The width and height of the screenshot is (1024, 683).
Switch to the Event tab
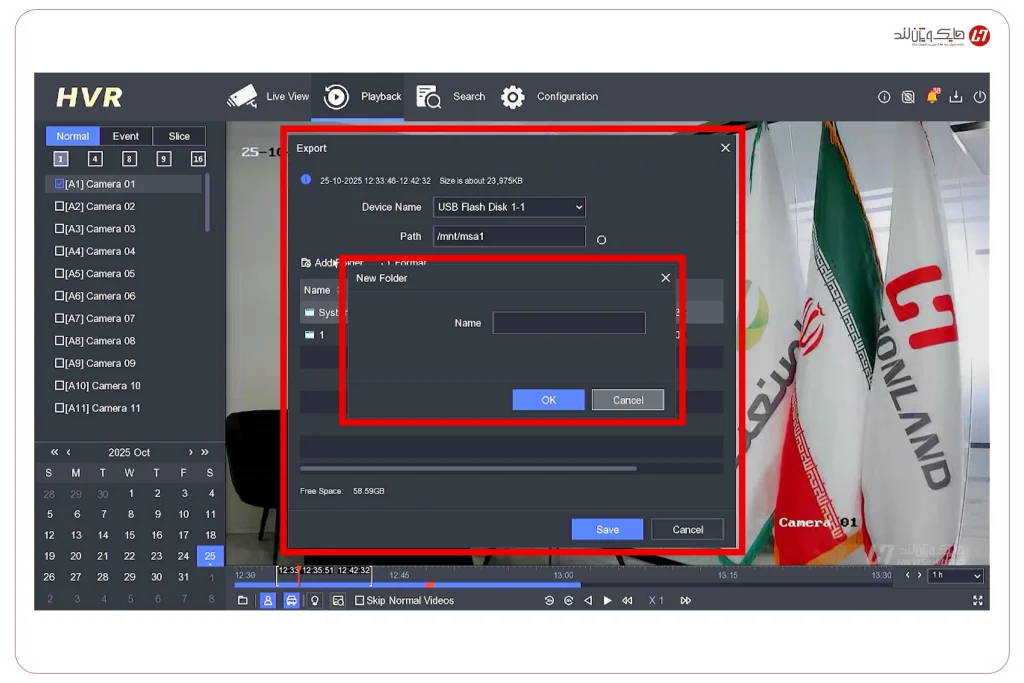[126, 135]
